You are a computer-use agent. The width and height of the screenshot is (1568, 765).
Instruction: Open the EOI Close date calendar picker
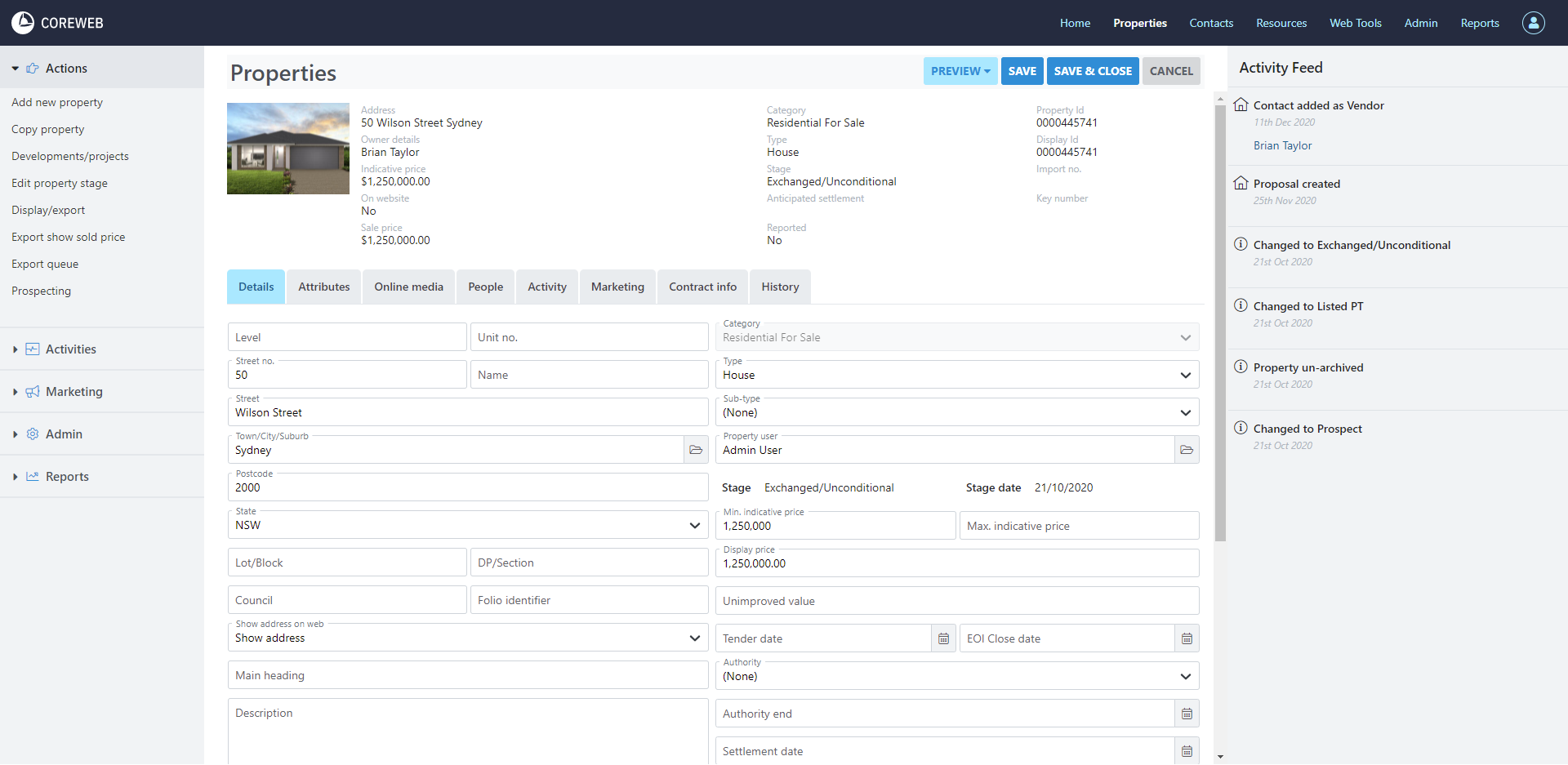tap(1187, 638)
